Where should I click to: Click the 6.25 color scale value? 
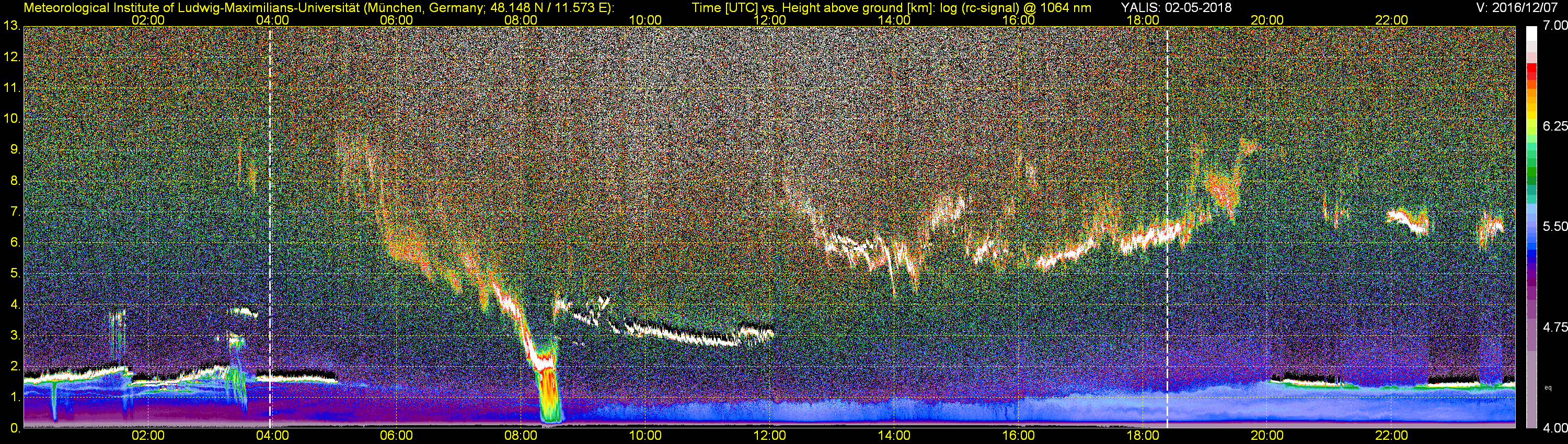[x=1554, y=126]
